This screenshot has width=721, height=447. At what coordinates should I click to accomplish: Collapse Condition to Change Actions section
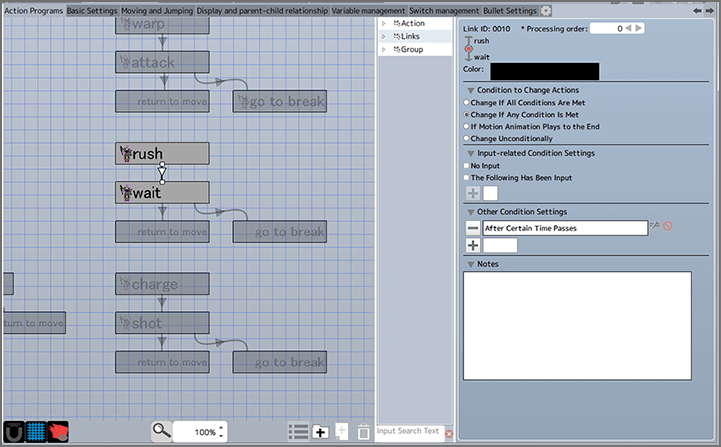(471, 91)
